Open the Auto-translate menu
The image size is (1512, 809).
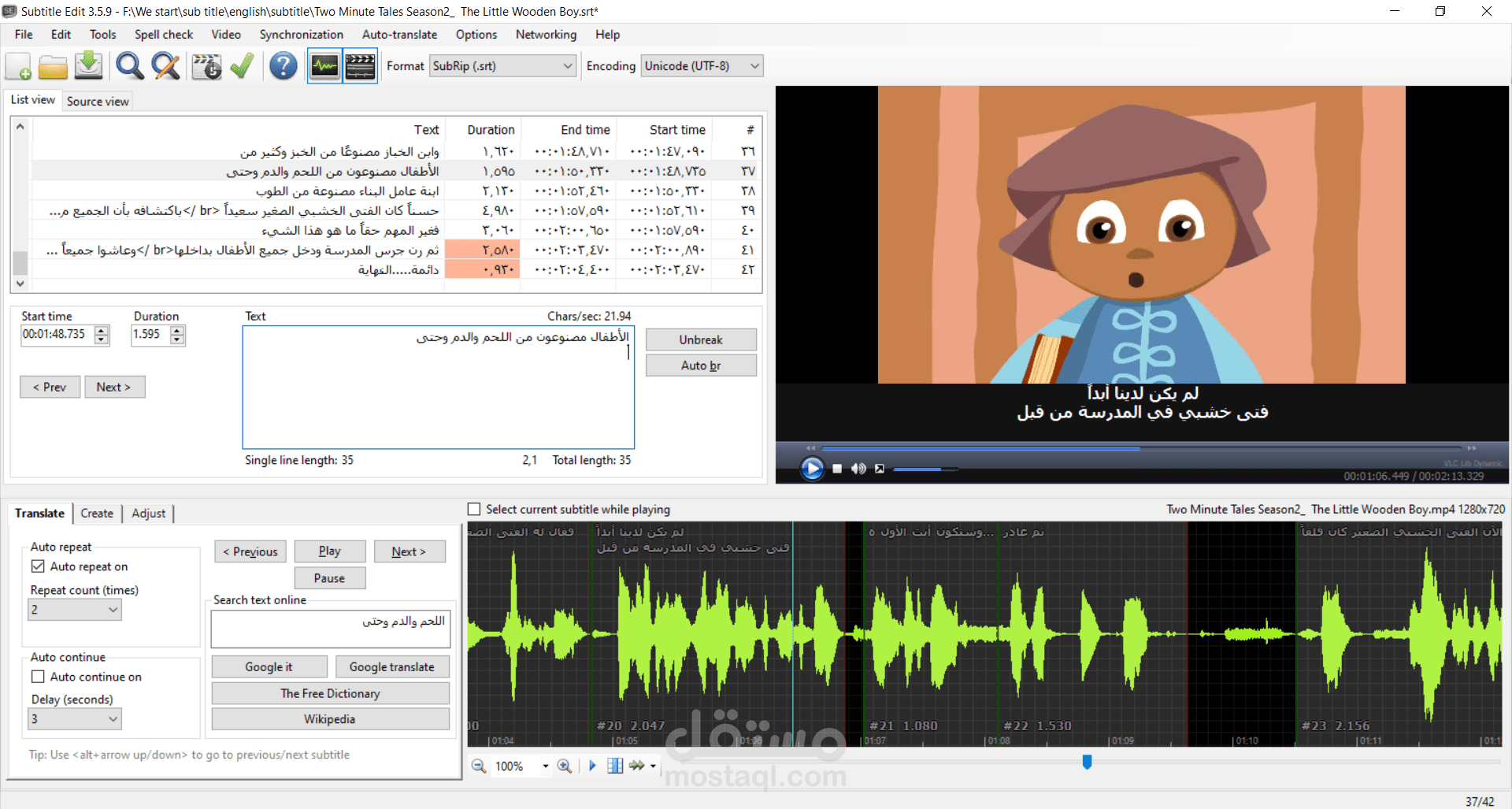click(400, 35)
